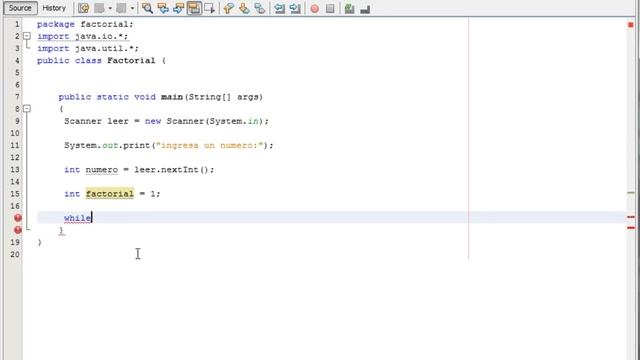Click 'class' keyword on line 4

(88, 60)
